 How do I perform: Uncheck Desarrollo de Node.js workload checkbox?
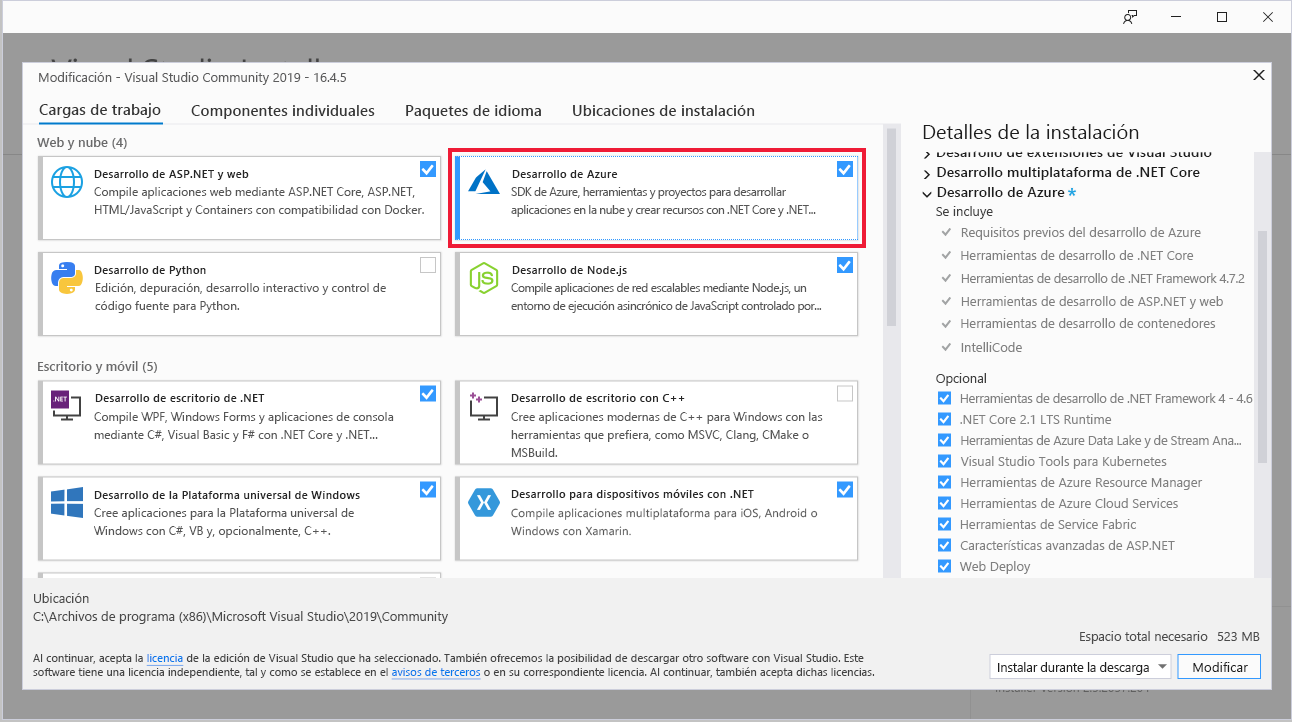[x=845, y=265]
